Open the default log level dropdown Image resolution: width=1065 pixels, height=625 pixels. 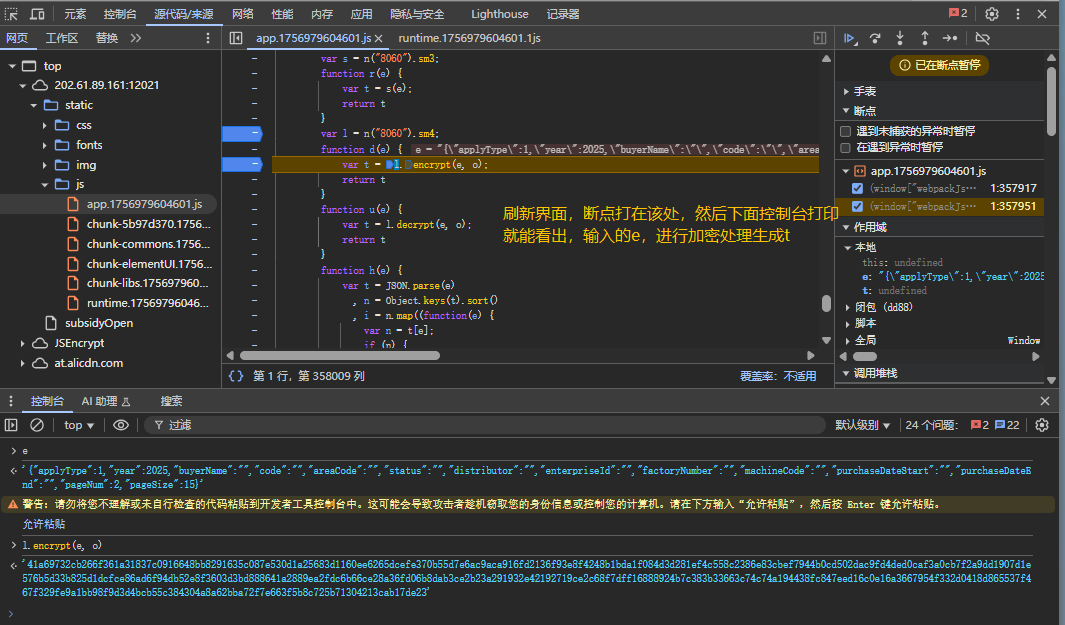pyautogui.click(x=861, y=425)
